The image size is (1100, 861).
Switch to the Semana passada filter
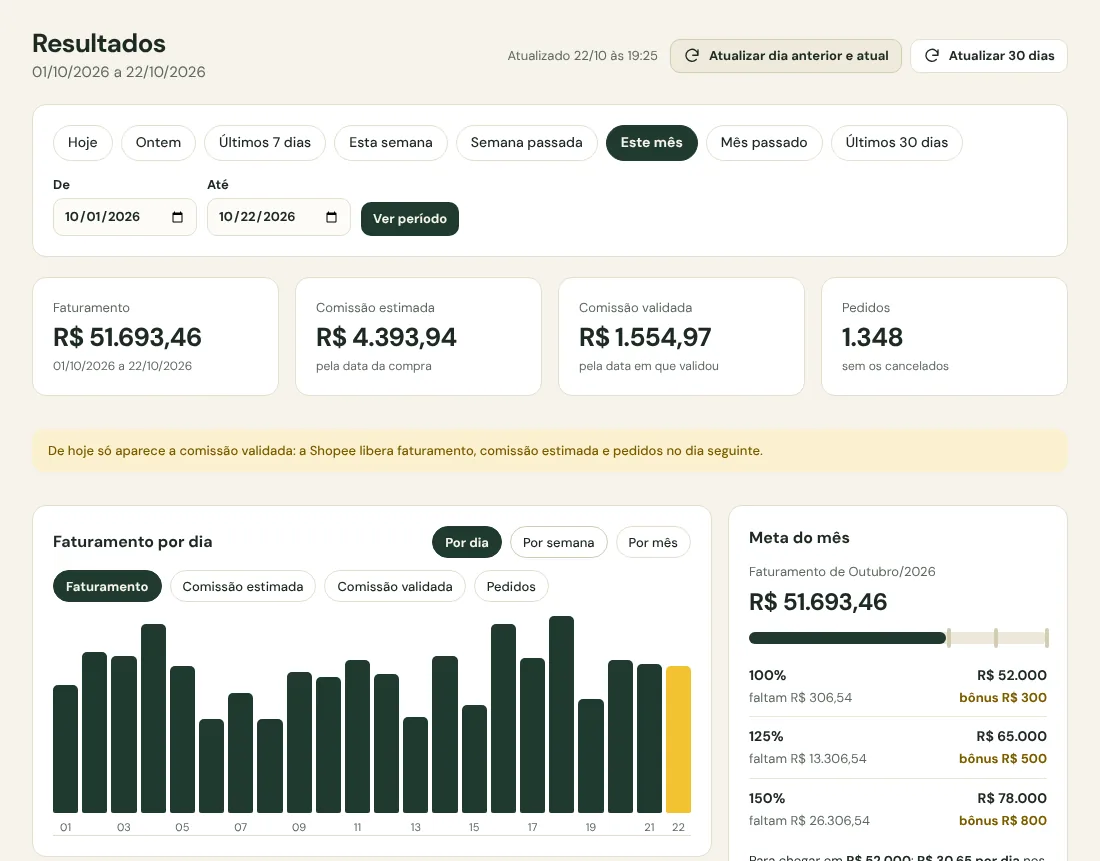pos(527,142)
